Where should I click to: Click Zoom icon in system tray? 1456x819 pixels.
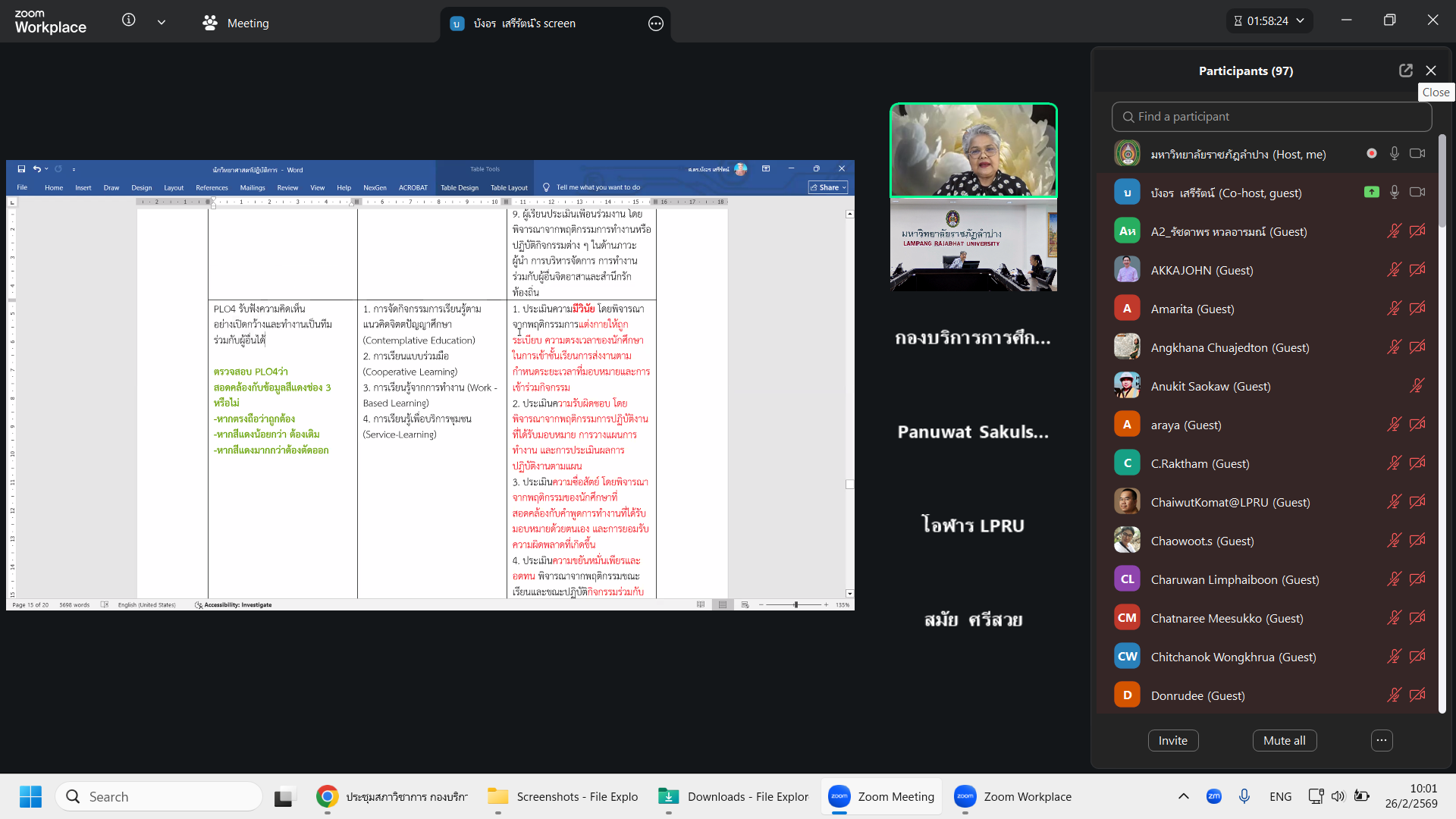pos(1213,796)
